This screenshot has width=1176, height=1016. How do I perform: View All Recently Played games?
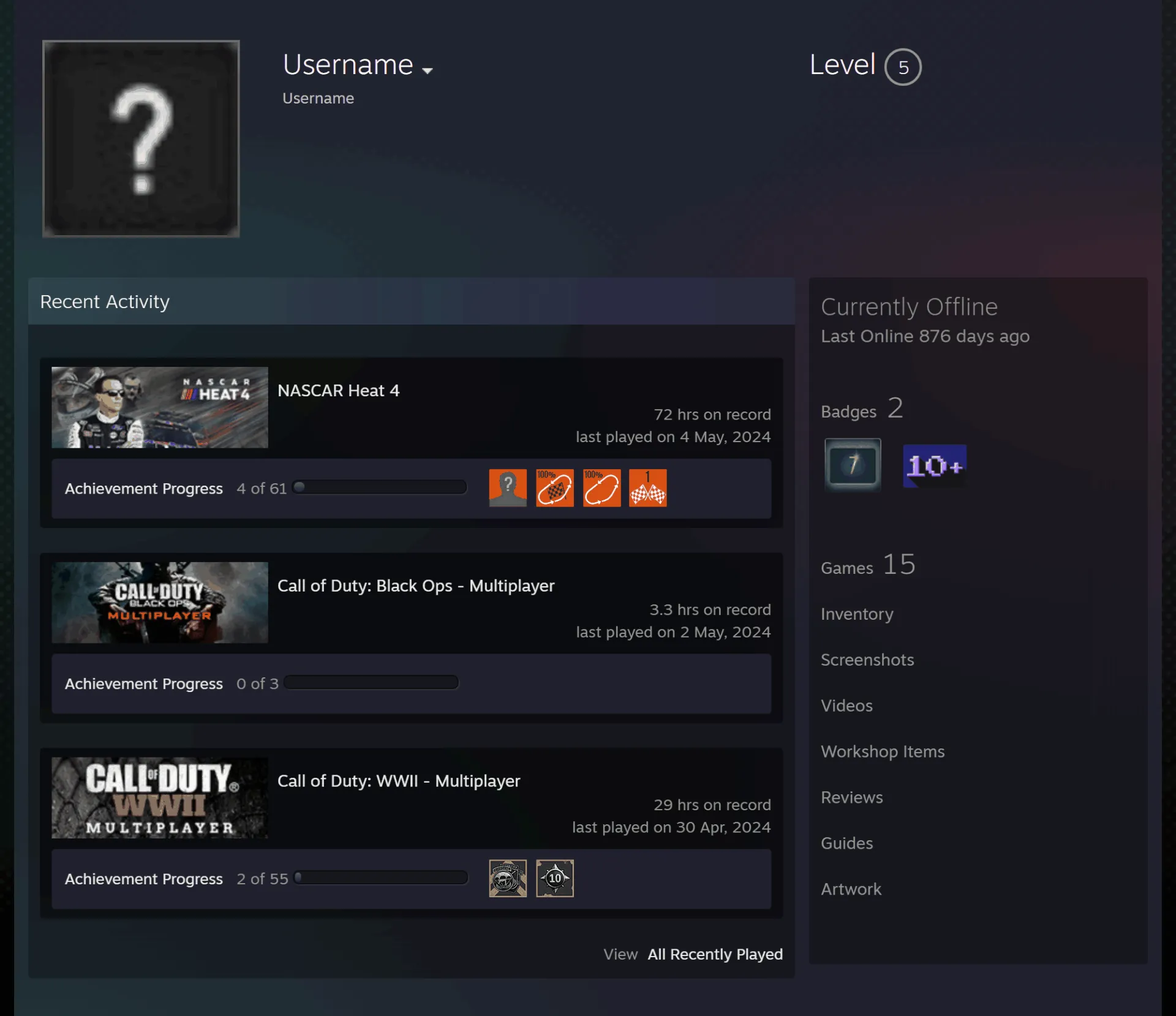[715, 954]
